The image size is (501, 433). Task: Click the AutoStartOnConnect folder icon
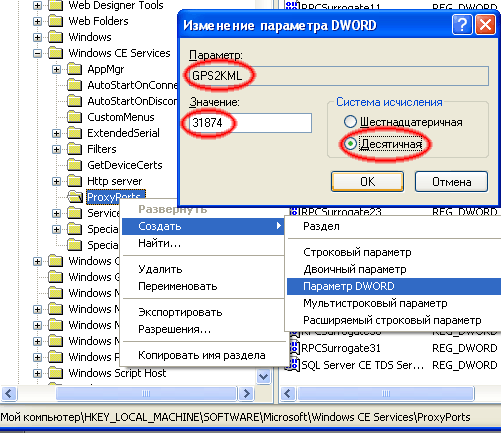point(74,85)
